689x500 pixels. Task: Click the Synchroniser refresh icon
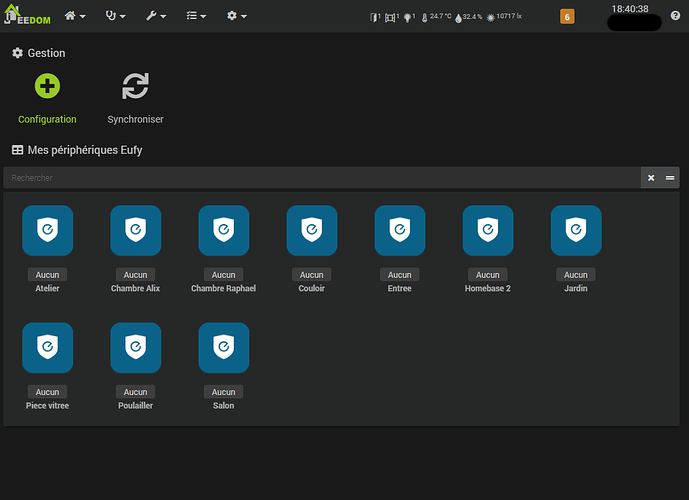point(135,86)
